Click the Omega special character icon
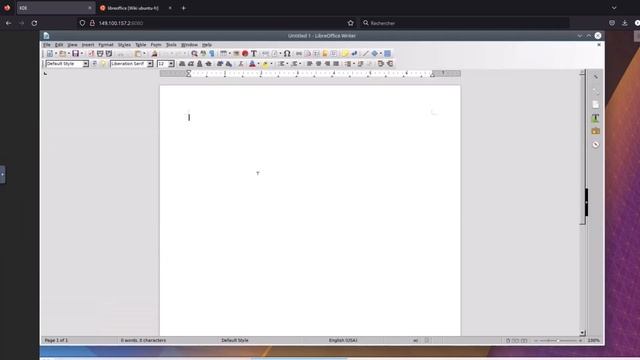Viewport: 640px width, 360px height. coord(287,53)
